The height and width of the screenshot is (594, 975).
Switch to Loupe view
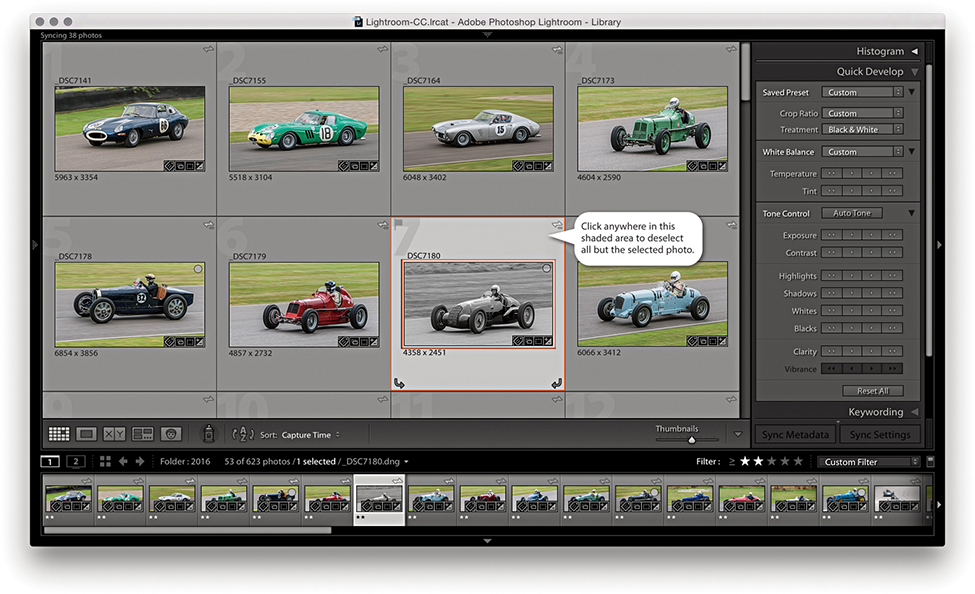point(87,434)
